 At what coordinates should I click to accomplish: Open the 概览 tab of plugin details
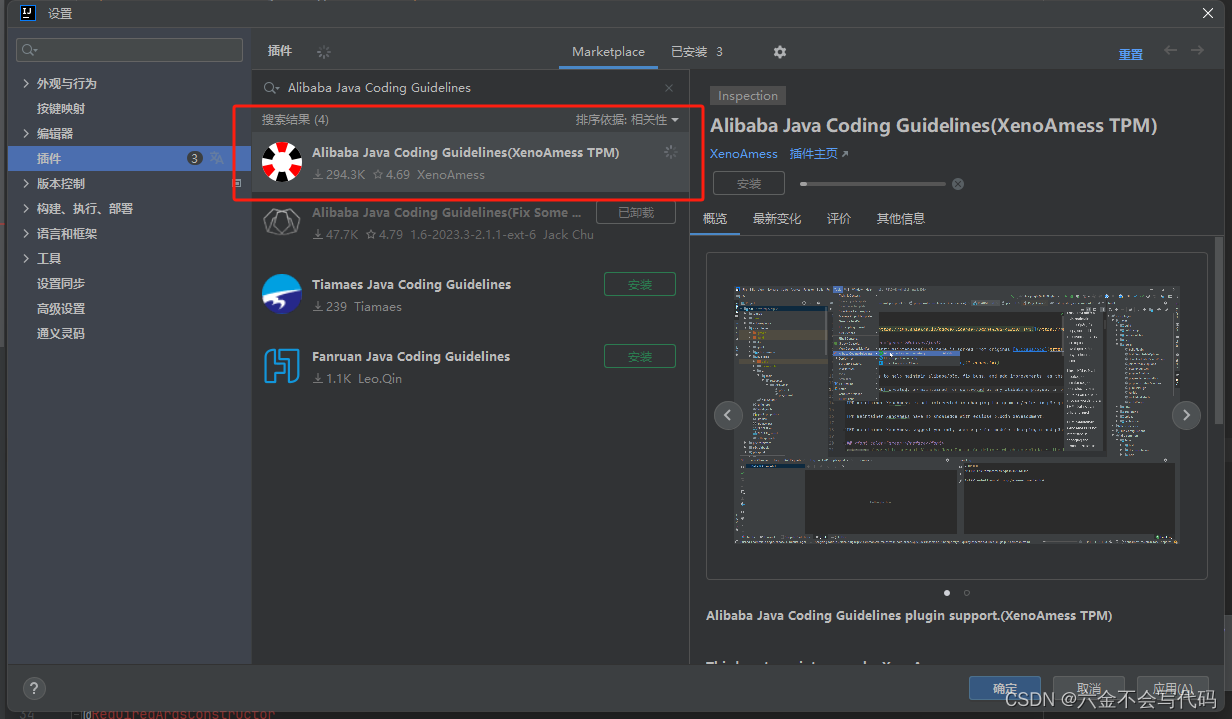coord(715,219)
